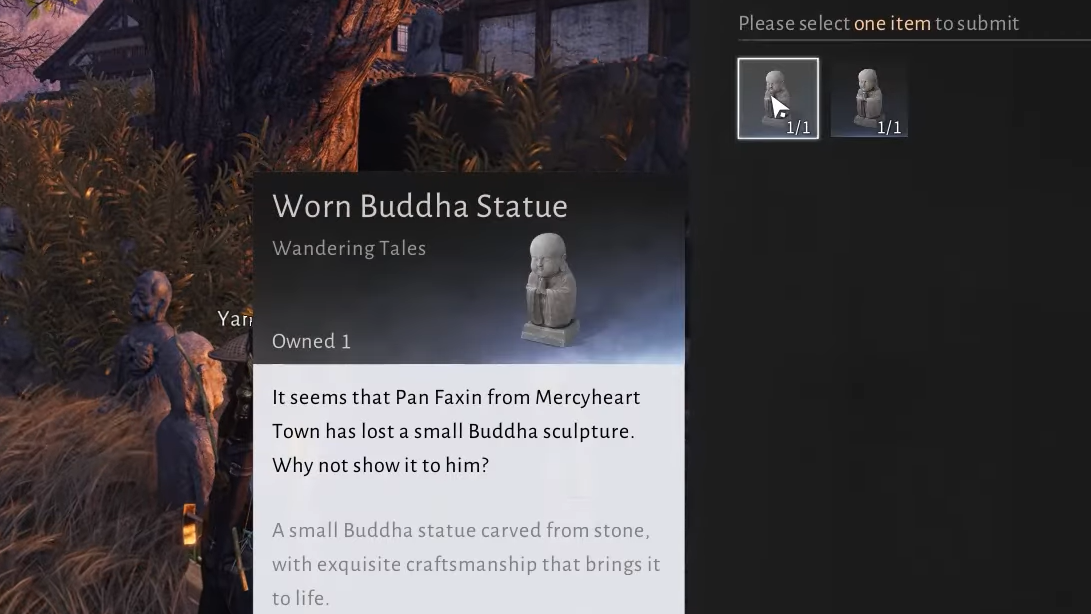Choose the second unselected Buddha statue slot

click(869, 98)
